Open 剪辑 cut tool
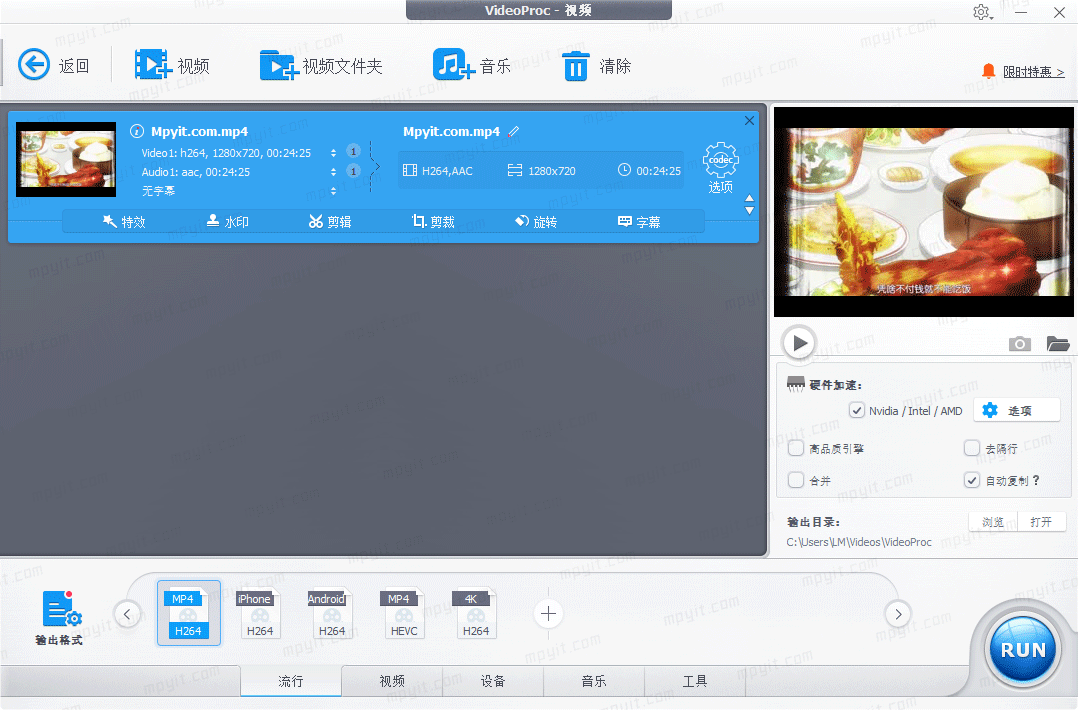1078x710 pixels. [x=330, y=221]
